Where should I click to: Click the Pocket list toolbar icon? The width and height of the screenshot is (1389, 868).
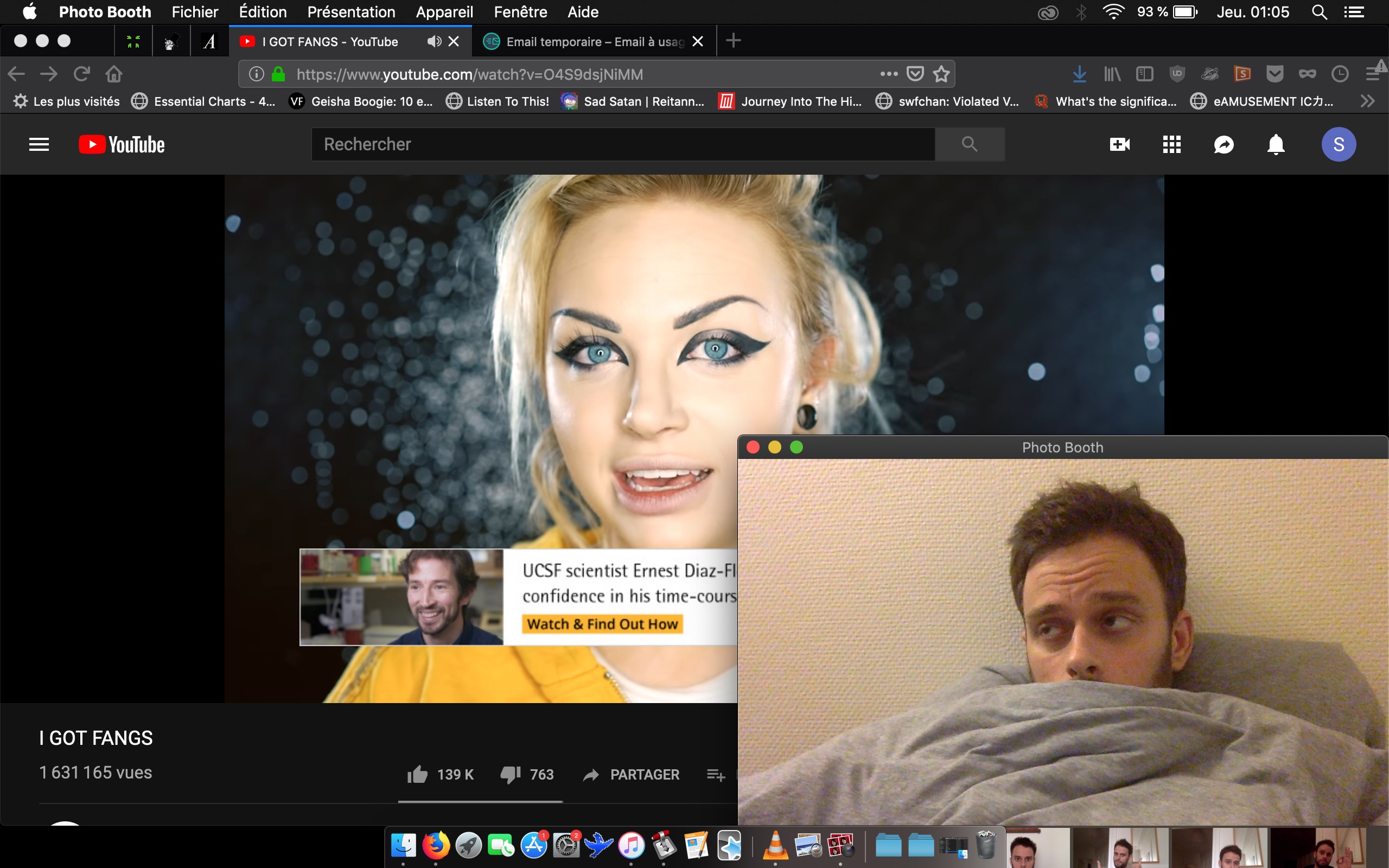pos(1275,73)
